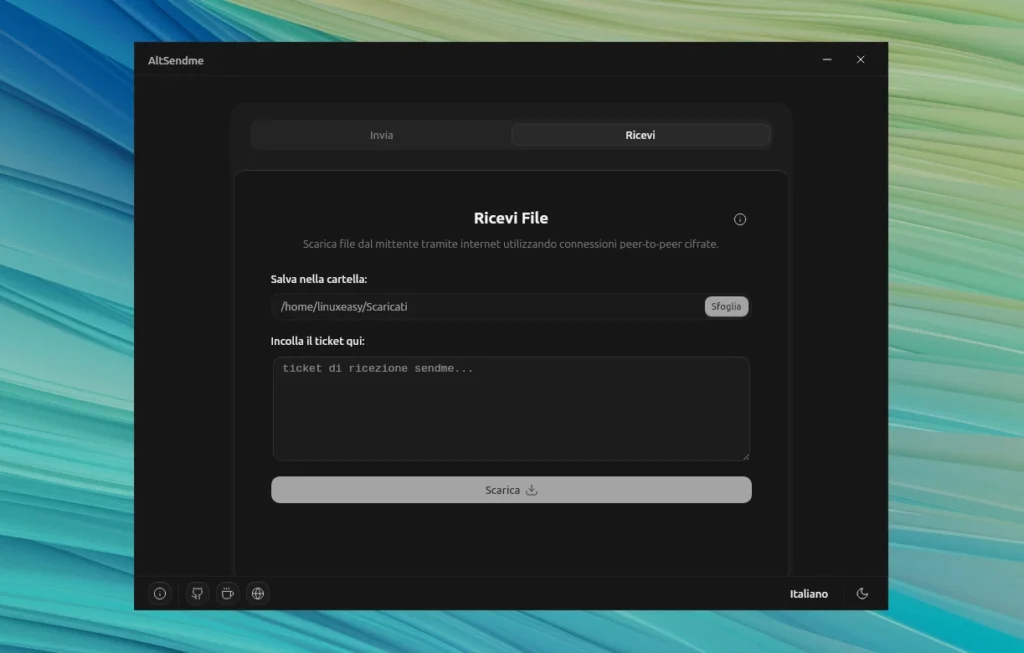Click inside the ticket di ricezione text area
The width and height of the screenshot is (1024, 653).
coord(510,410)
